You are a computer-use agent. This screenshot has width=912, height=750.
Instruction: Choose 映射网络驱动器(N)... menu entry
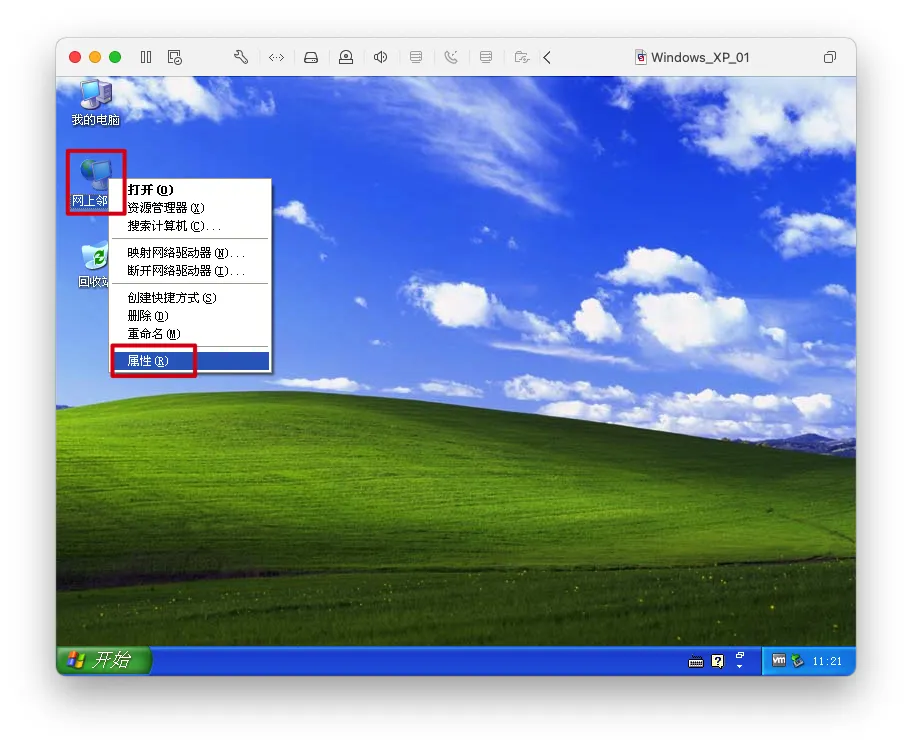190,253
